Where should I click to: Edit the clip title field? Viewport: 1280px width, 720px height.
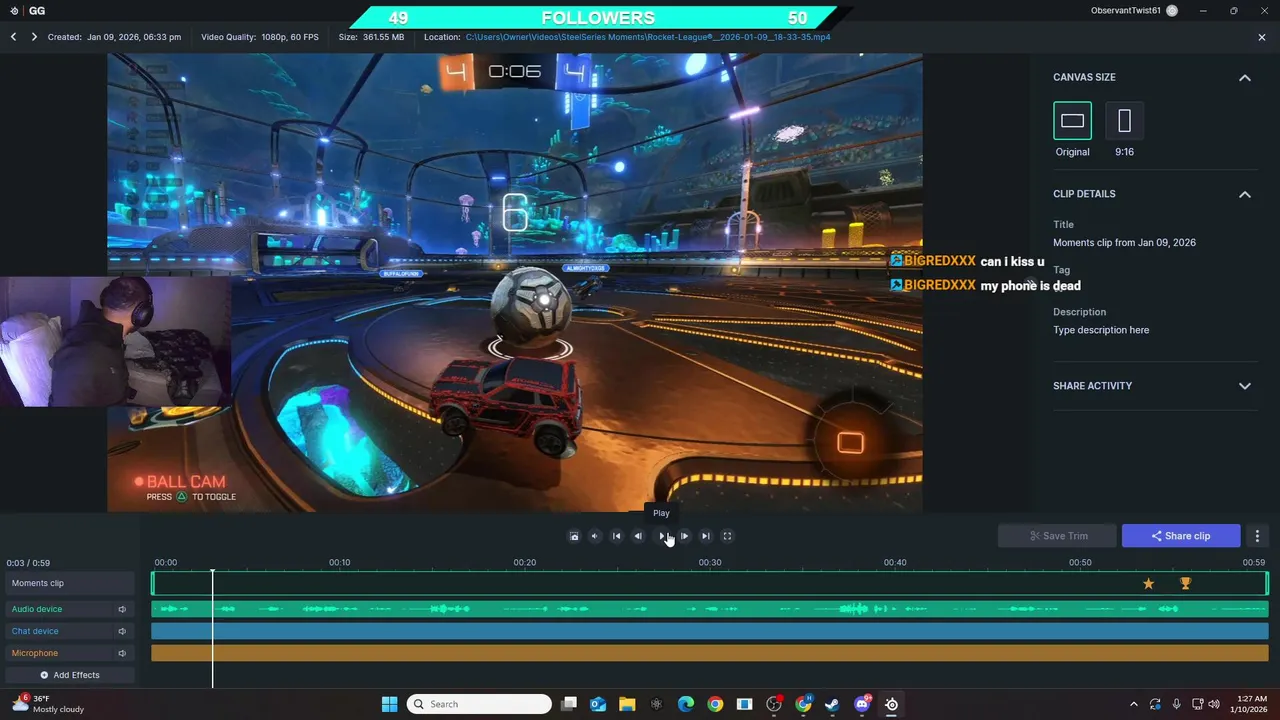[x=1124, y=243]
